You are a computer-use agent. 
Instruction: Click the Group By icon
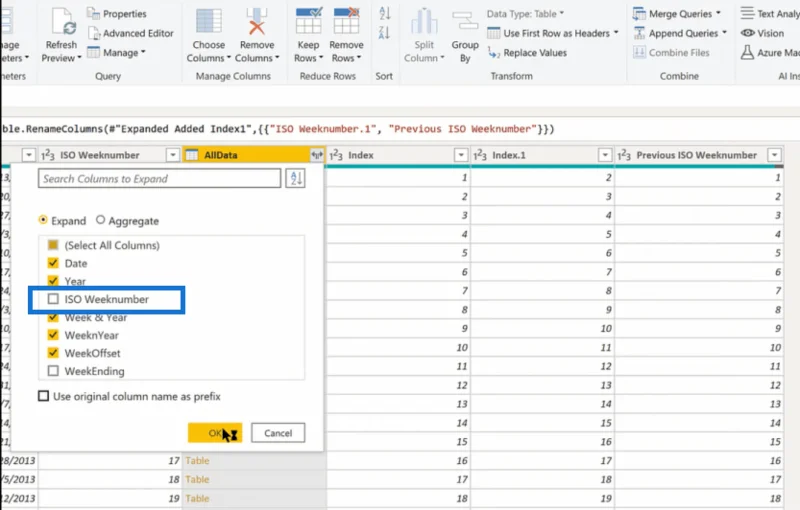point(465,22)
